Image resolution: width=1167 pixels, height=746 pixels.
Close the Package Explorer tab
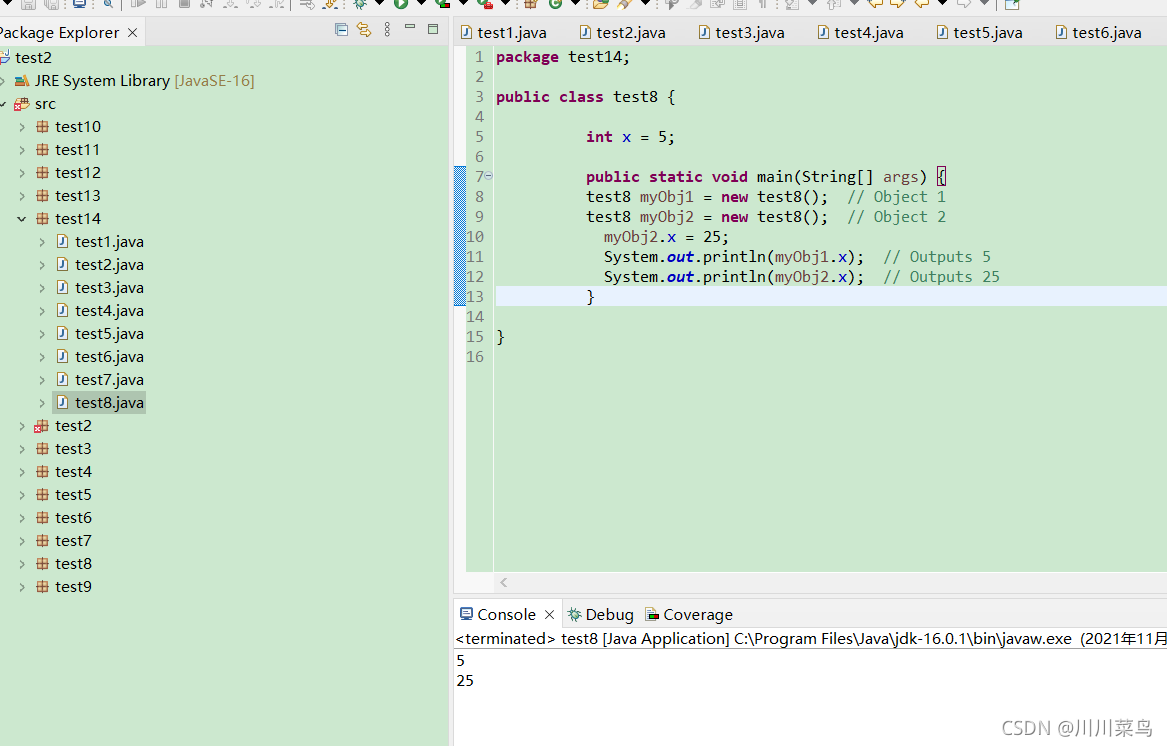click(x=132, y=33)
